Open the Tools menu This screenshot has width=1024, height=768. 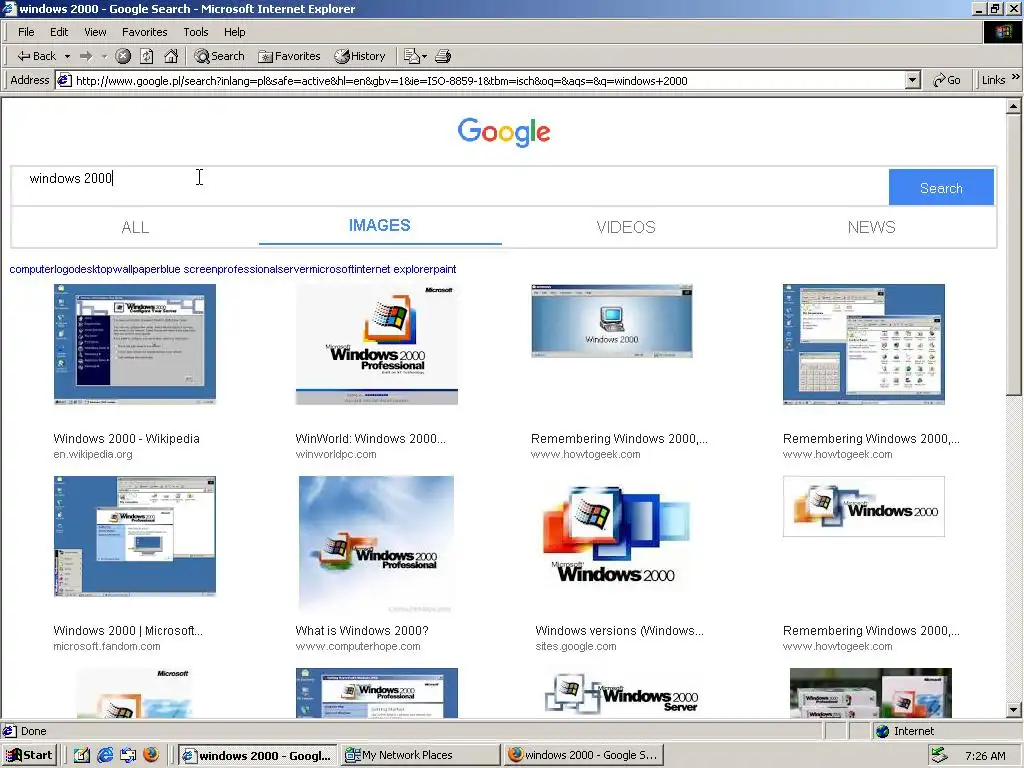pyautogui.click(x=195, y=32)
